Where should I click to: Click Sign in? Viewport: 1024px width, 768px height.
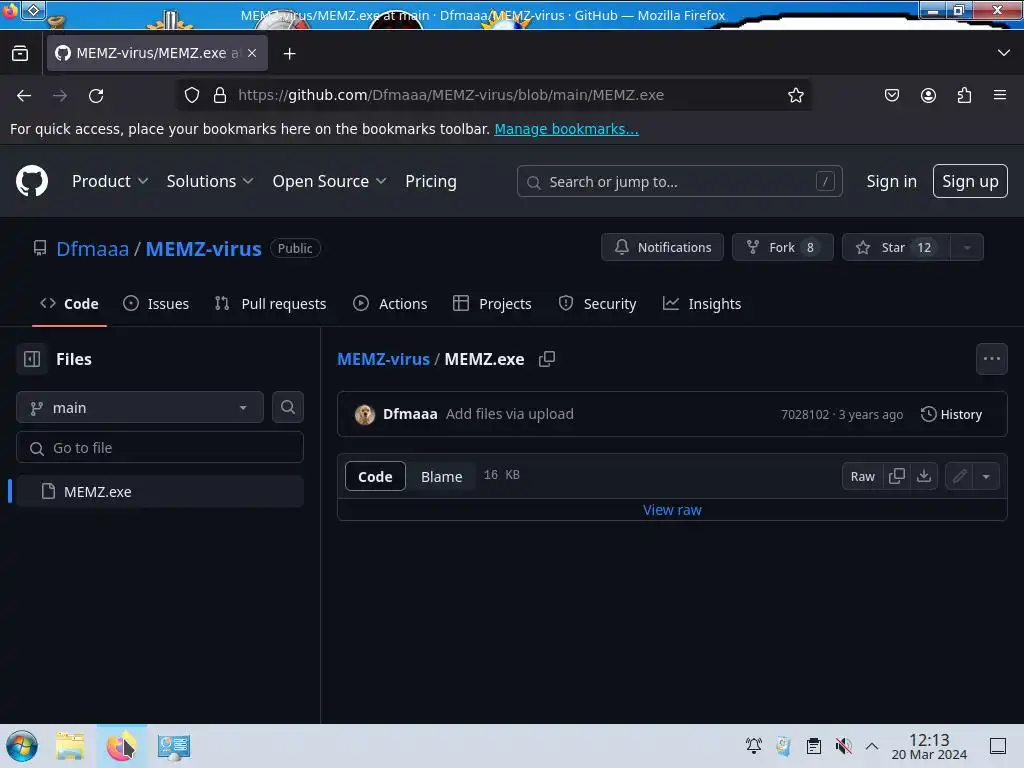click(891, 181)
